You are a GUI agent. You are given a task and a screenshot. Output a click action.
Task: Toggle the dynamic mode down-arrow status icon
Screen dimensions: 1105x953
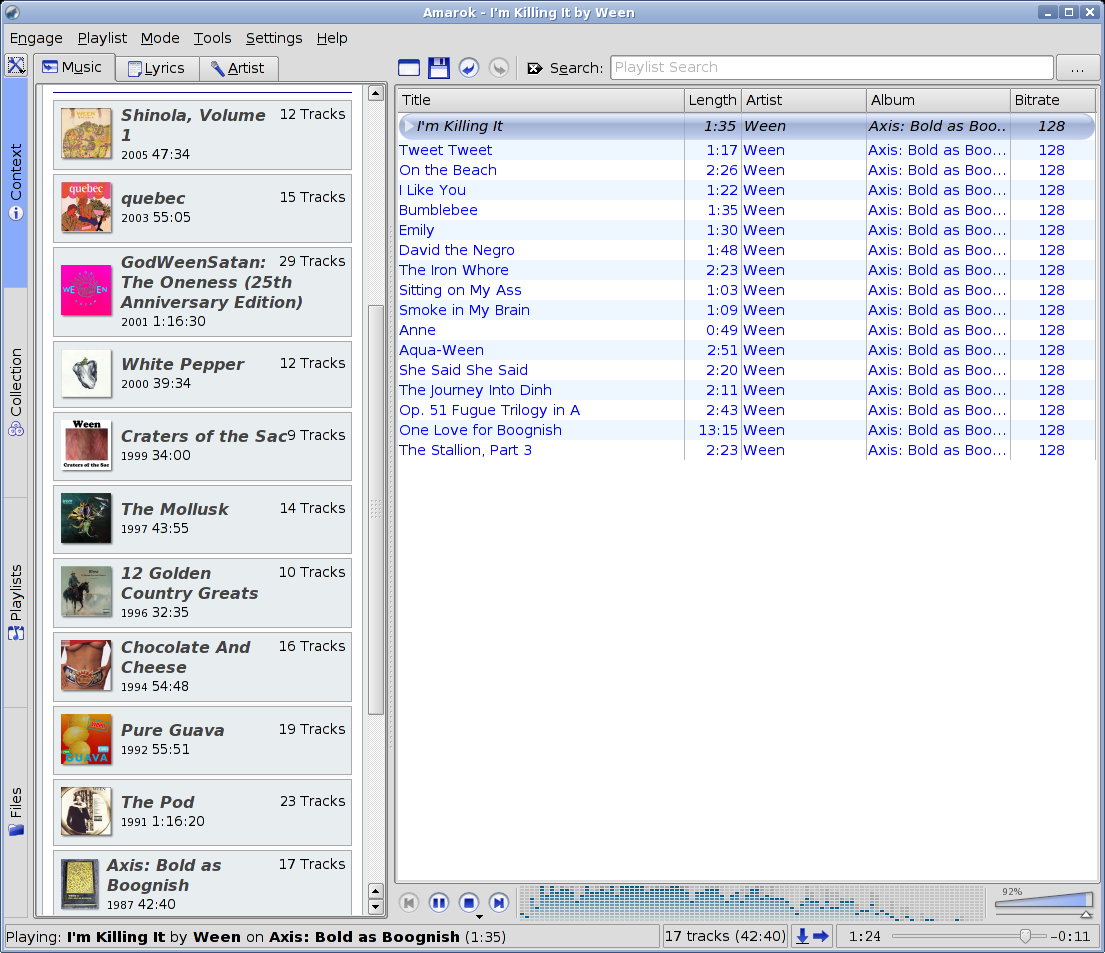[x=802, y=936]
